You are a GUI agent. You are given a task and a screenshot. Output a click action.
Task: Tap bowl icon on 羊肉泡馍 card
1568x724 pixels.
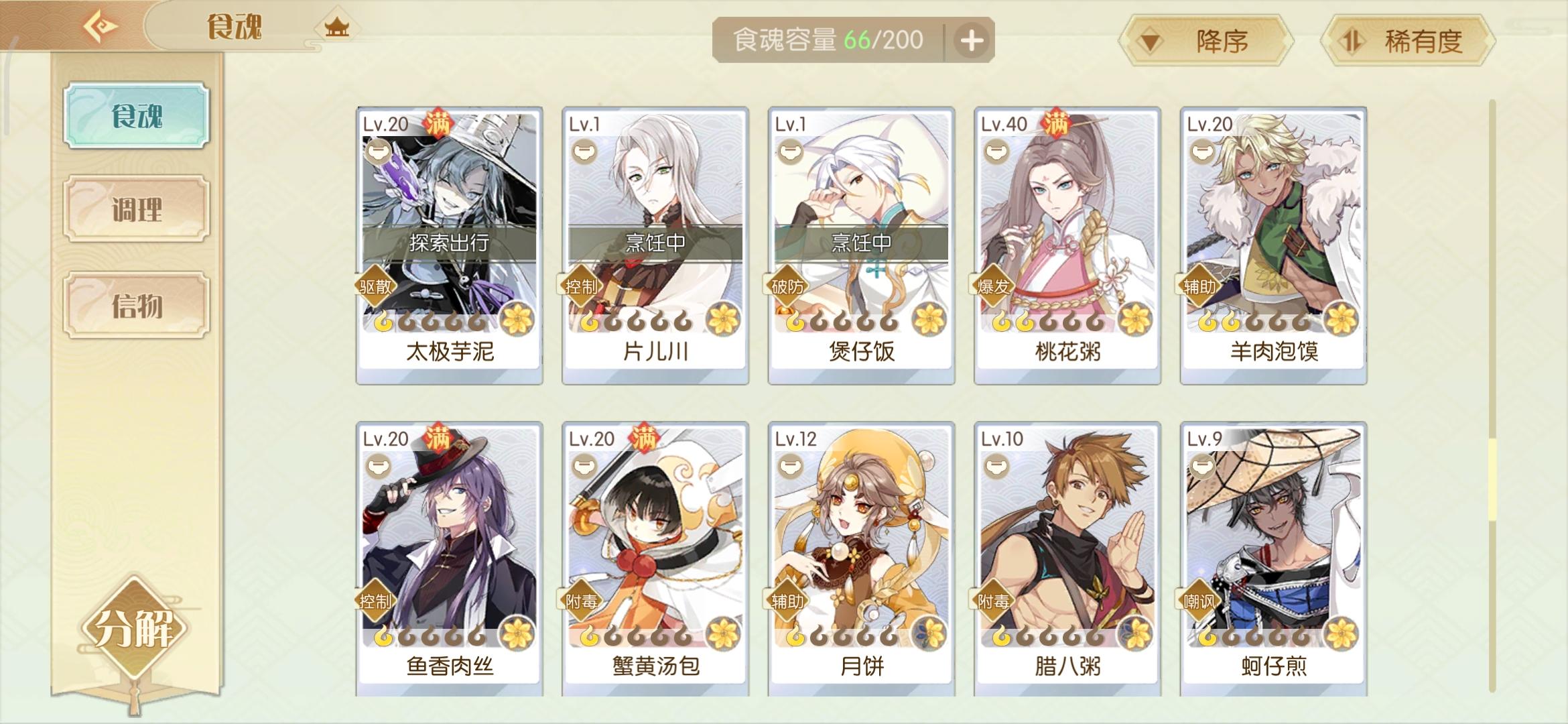(x=1202, y=152)
